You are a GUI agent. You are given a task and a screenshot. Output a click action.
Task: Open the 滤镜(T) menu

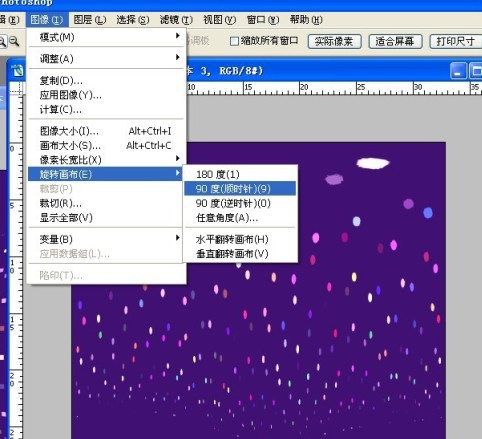(176, 20)
